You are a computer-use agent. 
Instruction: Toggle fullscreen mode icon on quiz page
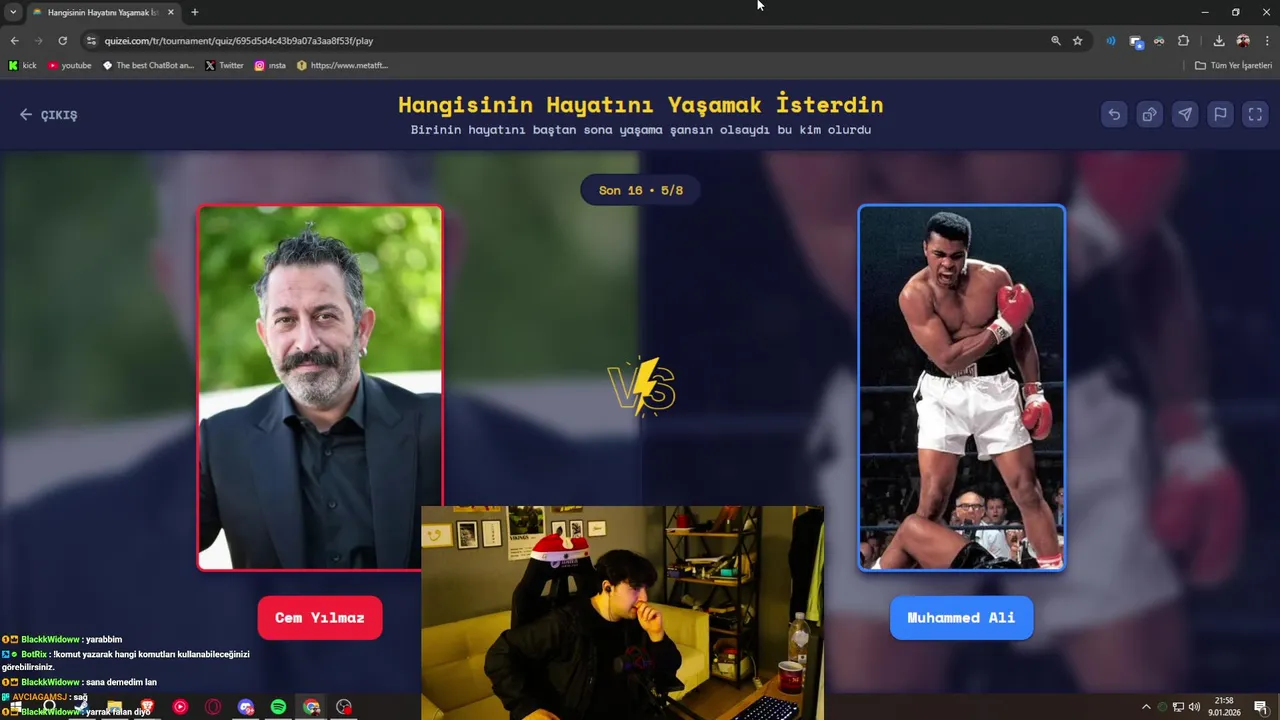(1255, 114)
